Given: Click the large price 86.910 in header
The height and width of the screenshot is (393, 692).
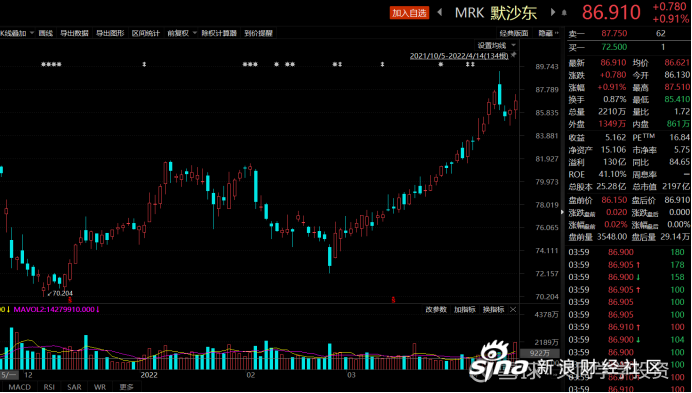Looking at the screenshot, I should 611,12.
